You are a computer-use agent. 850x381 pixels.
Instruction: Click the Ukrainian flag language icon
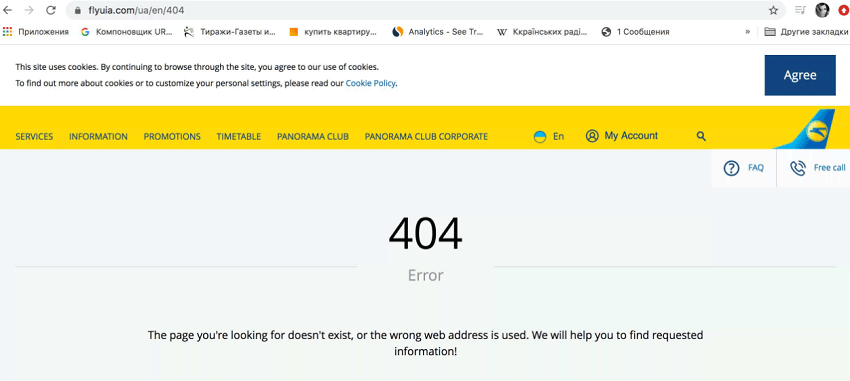point(540,137)
